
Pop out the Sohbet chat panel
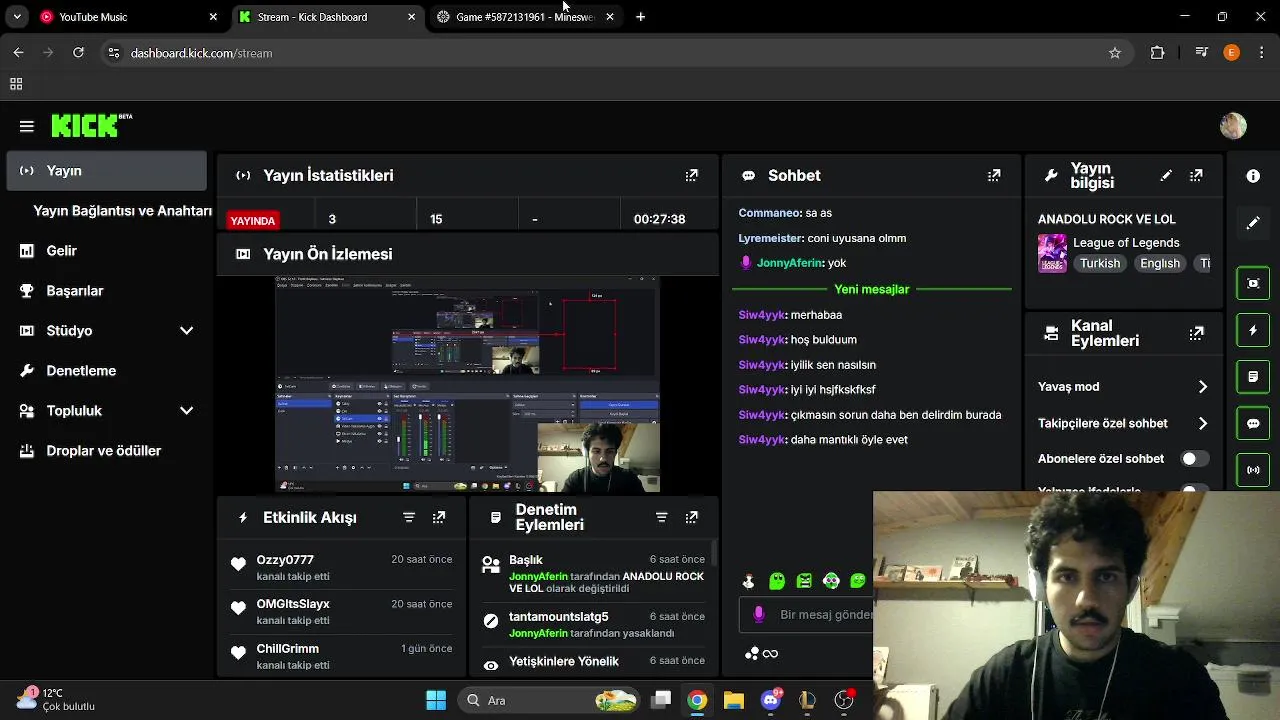click(x=994, y=175)
